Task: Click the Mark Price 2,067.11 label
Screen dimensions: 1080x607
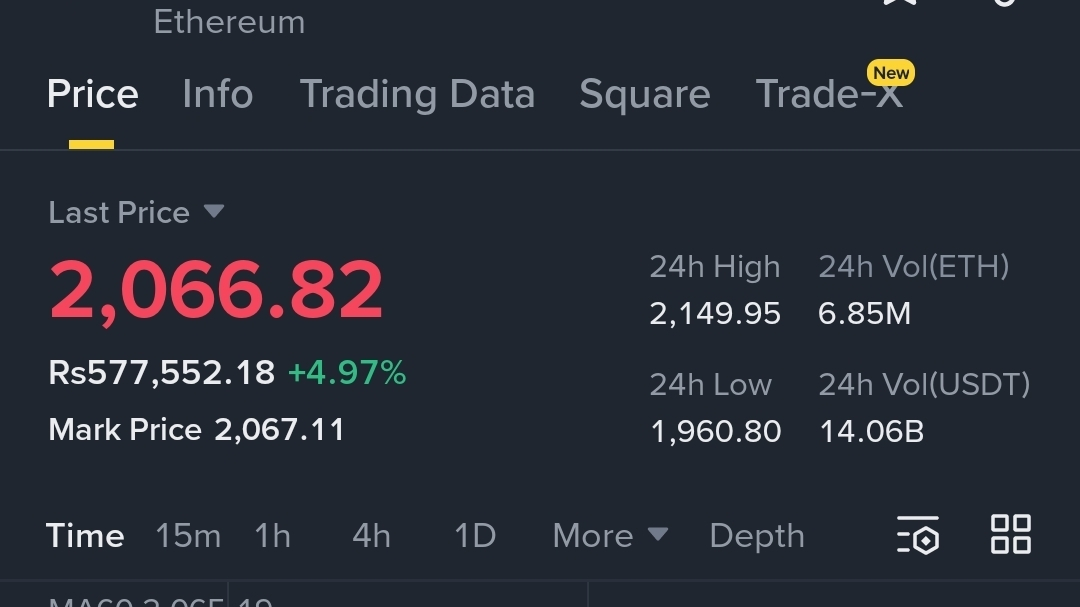Action: 196,430
